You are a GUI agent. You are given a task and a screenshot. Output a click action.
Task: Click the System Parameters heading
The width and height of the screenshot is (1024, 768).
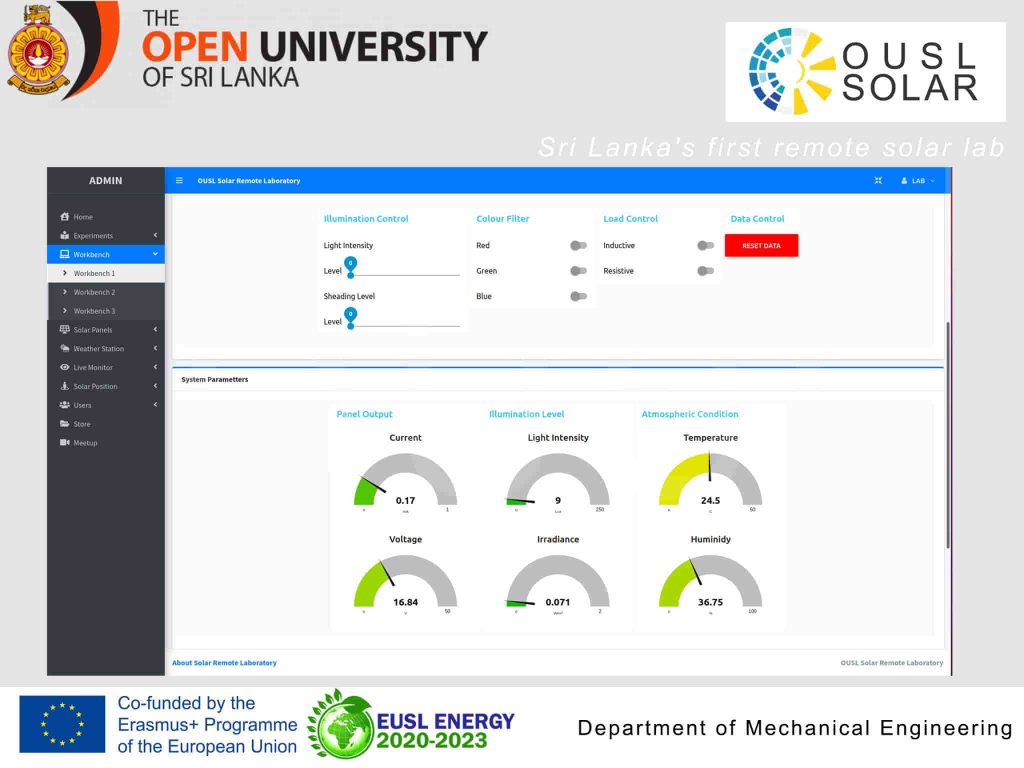tap(214, 379)
